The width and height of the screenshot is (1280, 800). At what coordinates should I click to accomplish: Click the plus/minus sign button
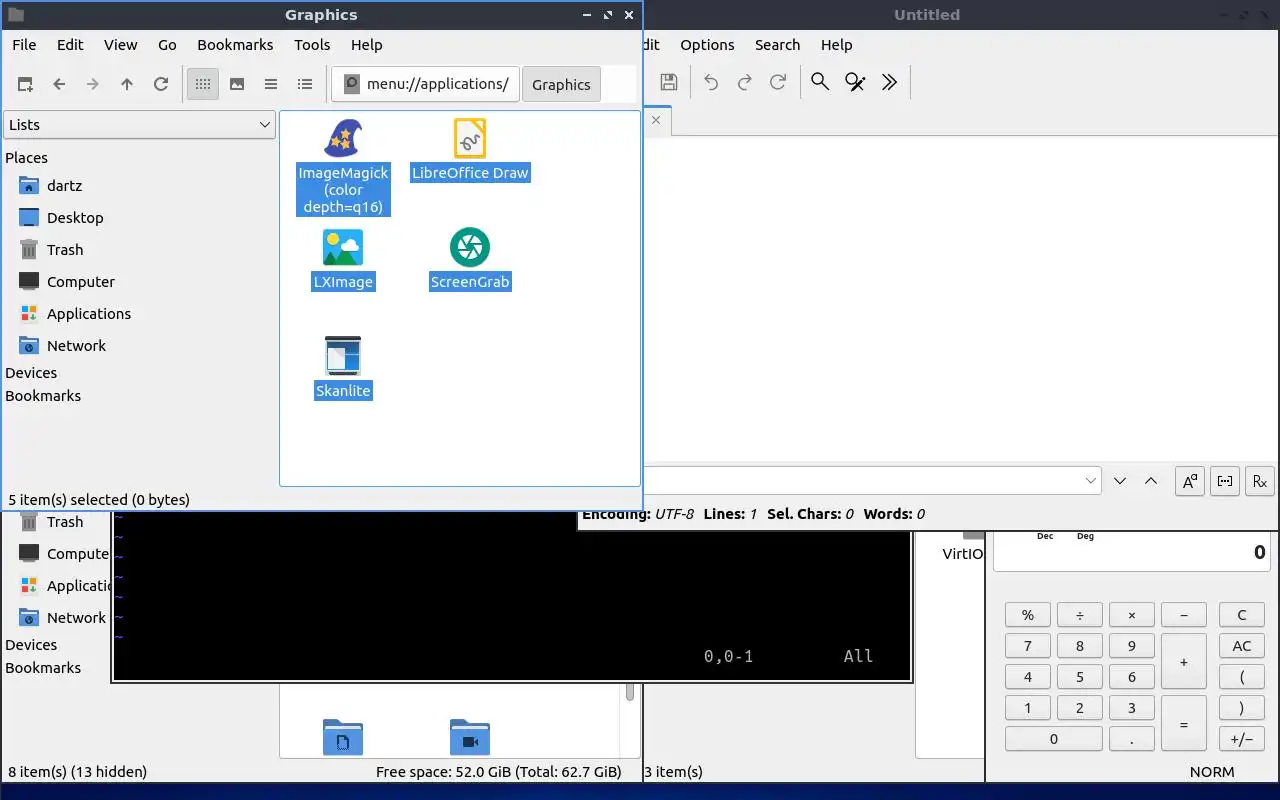point(1242,739)
